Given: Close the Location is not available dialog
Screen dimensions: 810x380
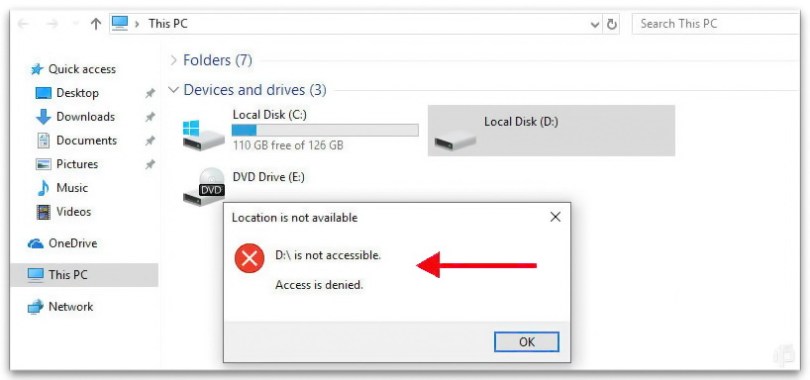Looking at the screenshot, I should 555,217.
